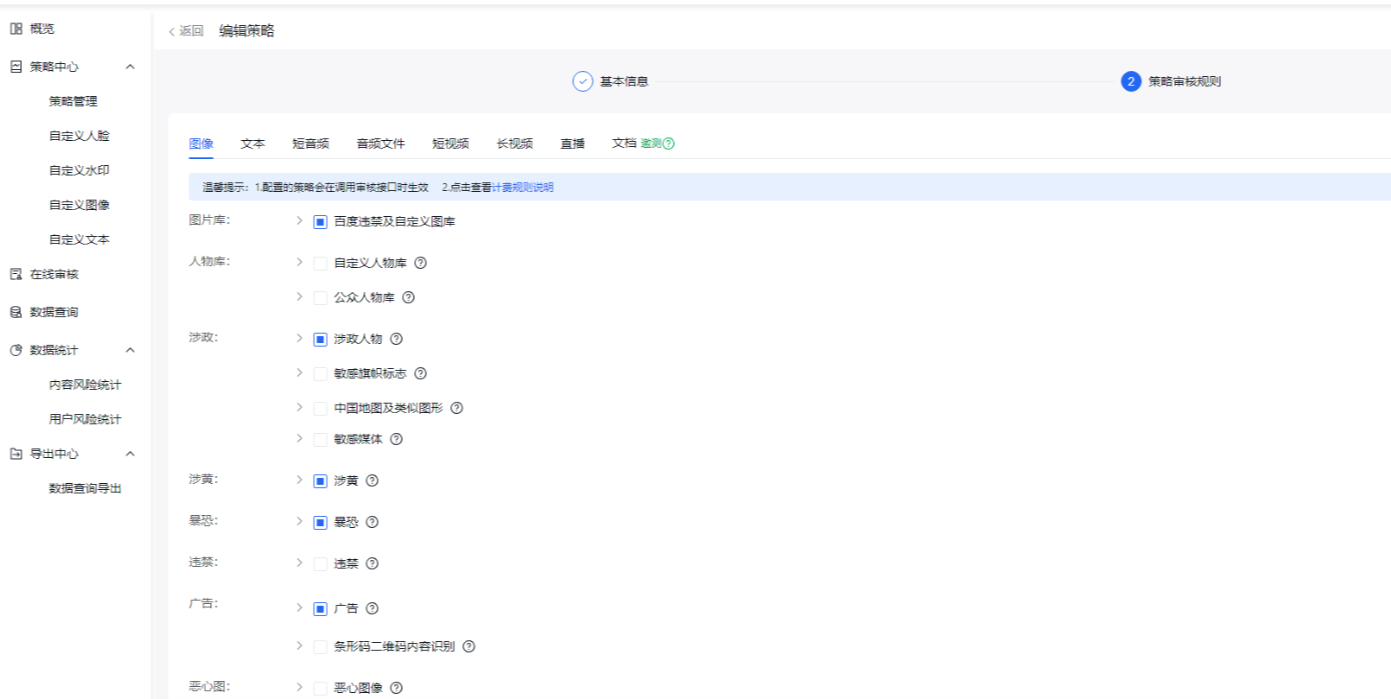Switch to the 短视频 tab
The height and width of the screenshot is (699, 1391).
[x=451, y=144]
